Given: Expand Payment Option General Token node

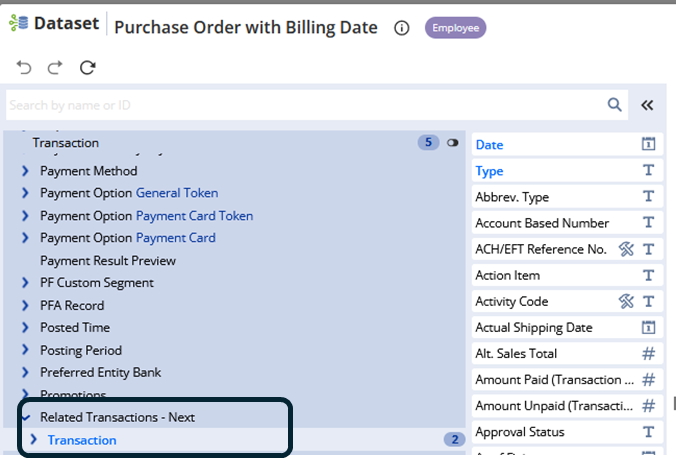Looking at the screenshot, I should click(25, 193).
